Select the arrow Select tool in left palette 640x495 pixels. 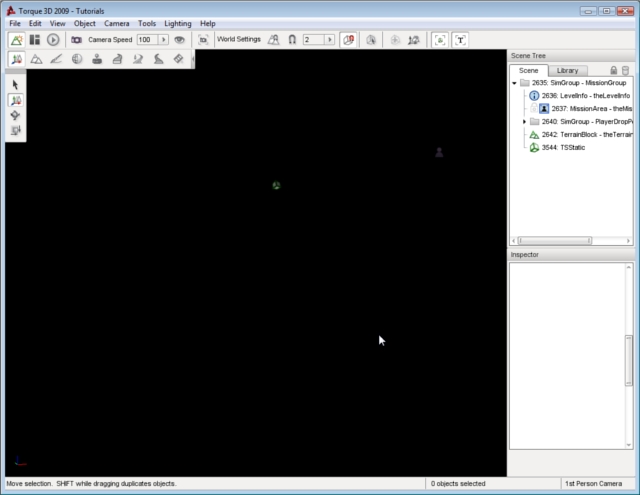[16, 85]
